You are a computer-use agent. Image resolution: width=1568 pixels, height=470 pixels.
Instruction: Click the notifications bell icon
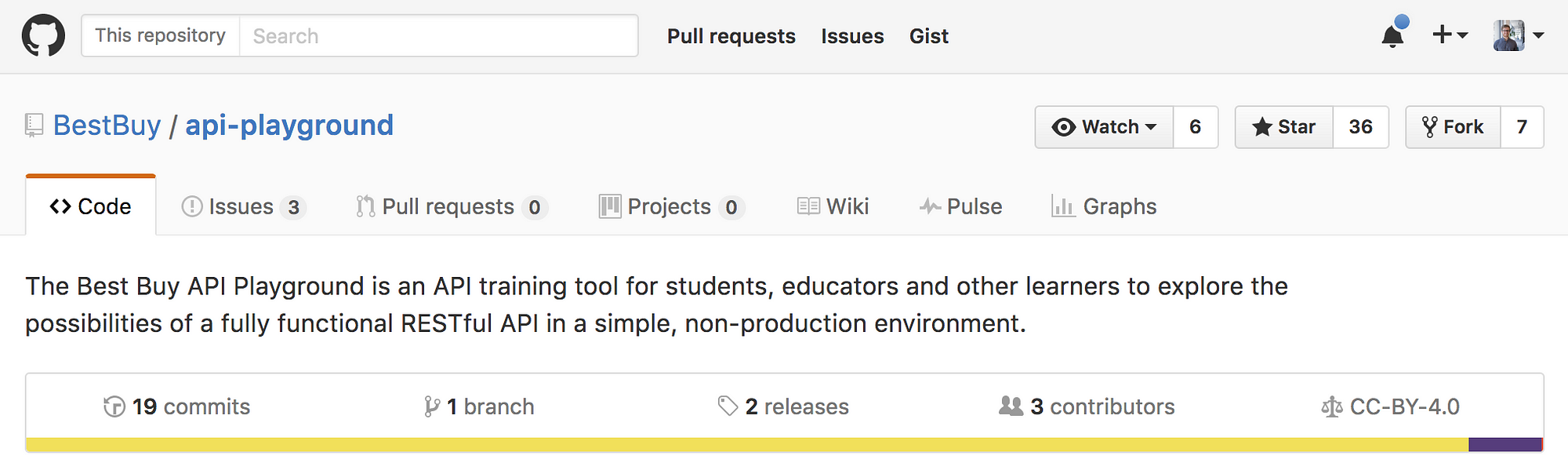(1394, 34)
